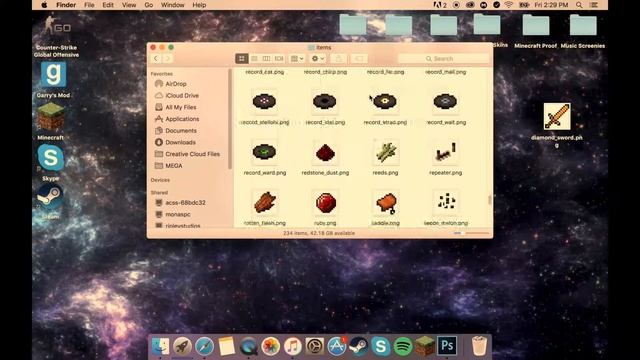Open Spotlight search in menu bar

[x=579, y=5]
